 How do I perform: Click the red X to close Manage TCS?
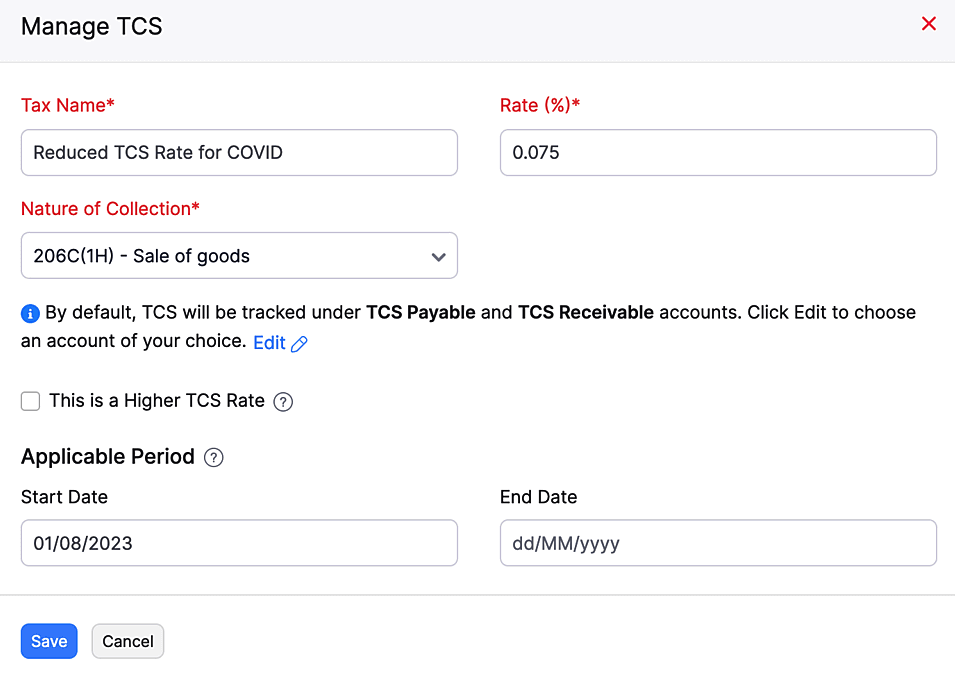928,23
